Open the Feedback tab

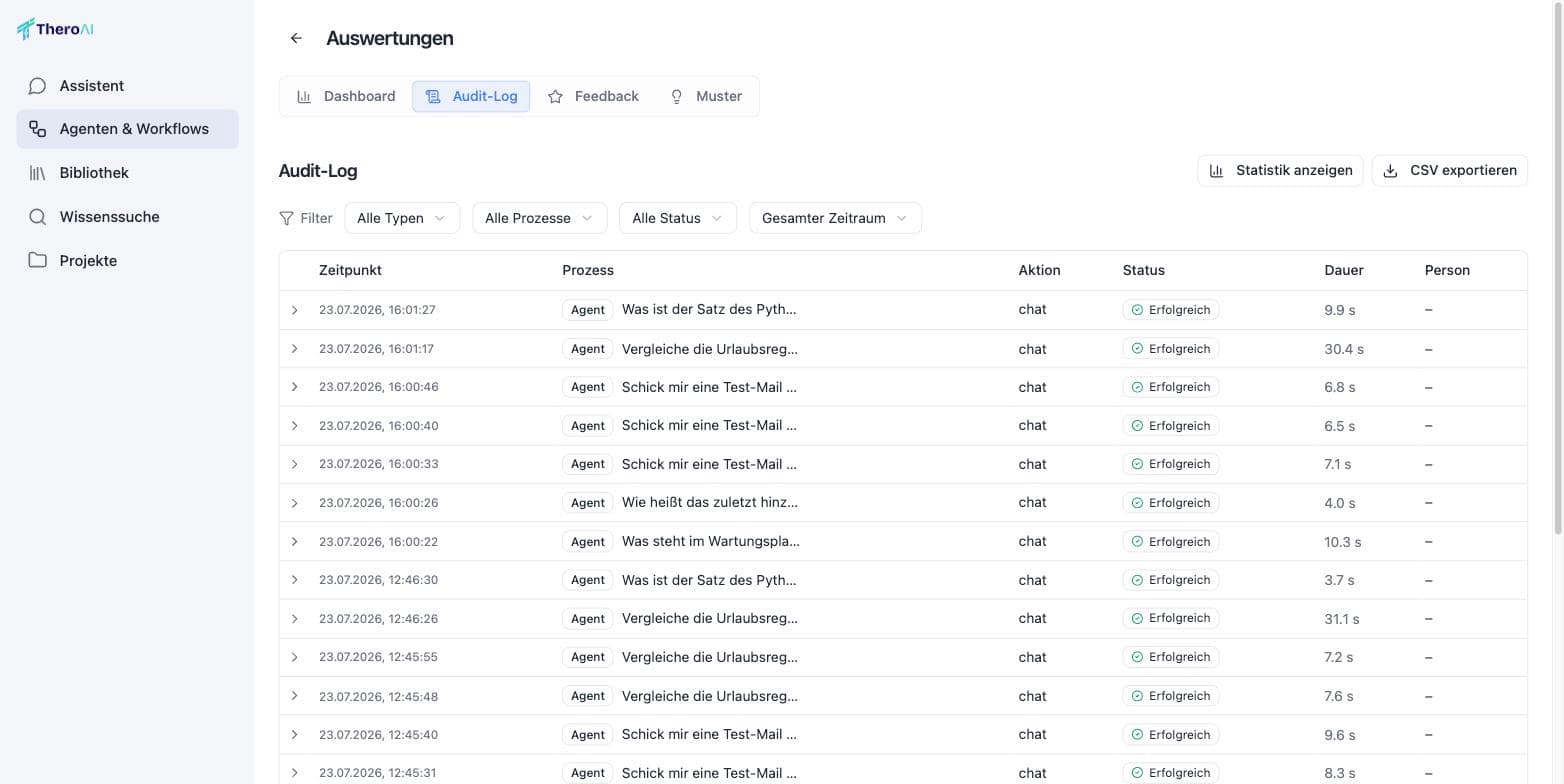click(x=593, y=97)
